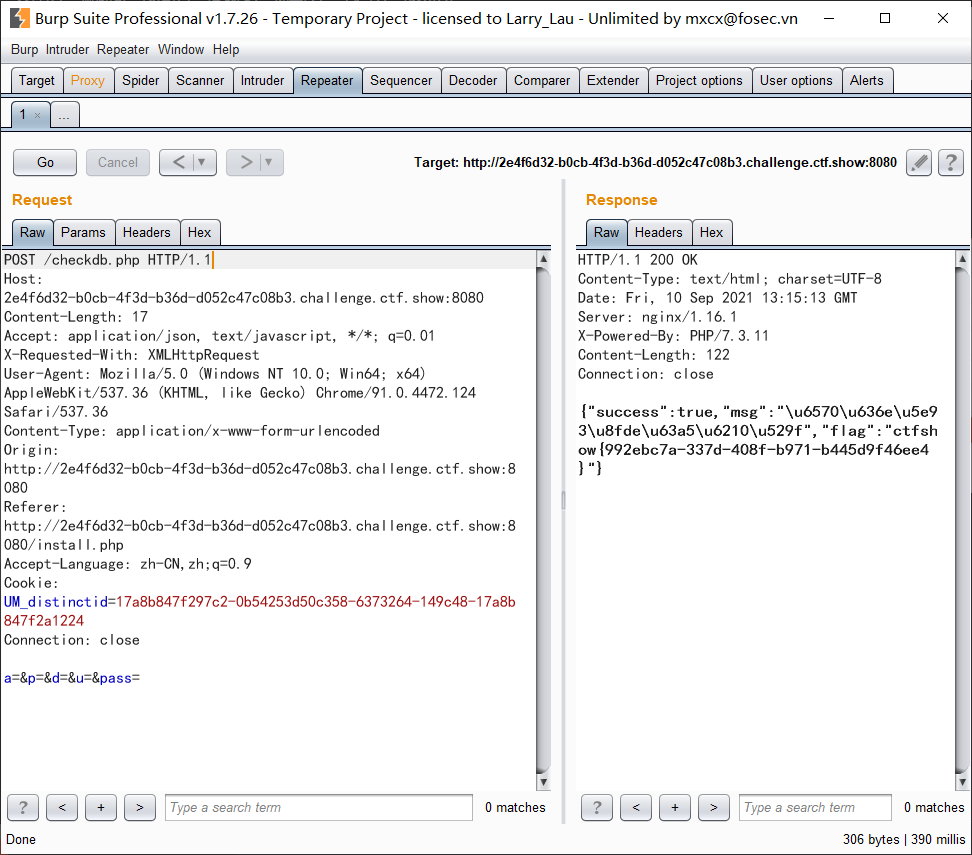Show the response Headers view

coord(658,233)
